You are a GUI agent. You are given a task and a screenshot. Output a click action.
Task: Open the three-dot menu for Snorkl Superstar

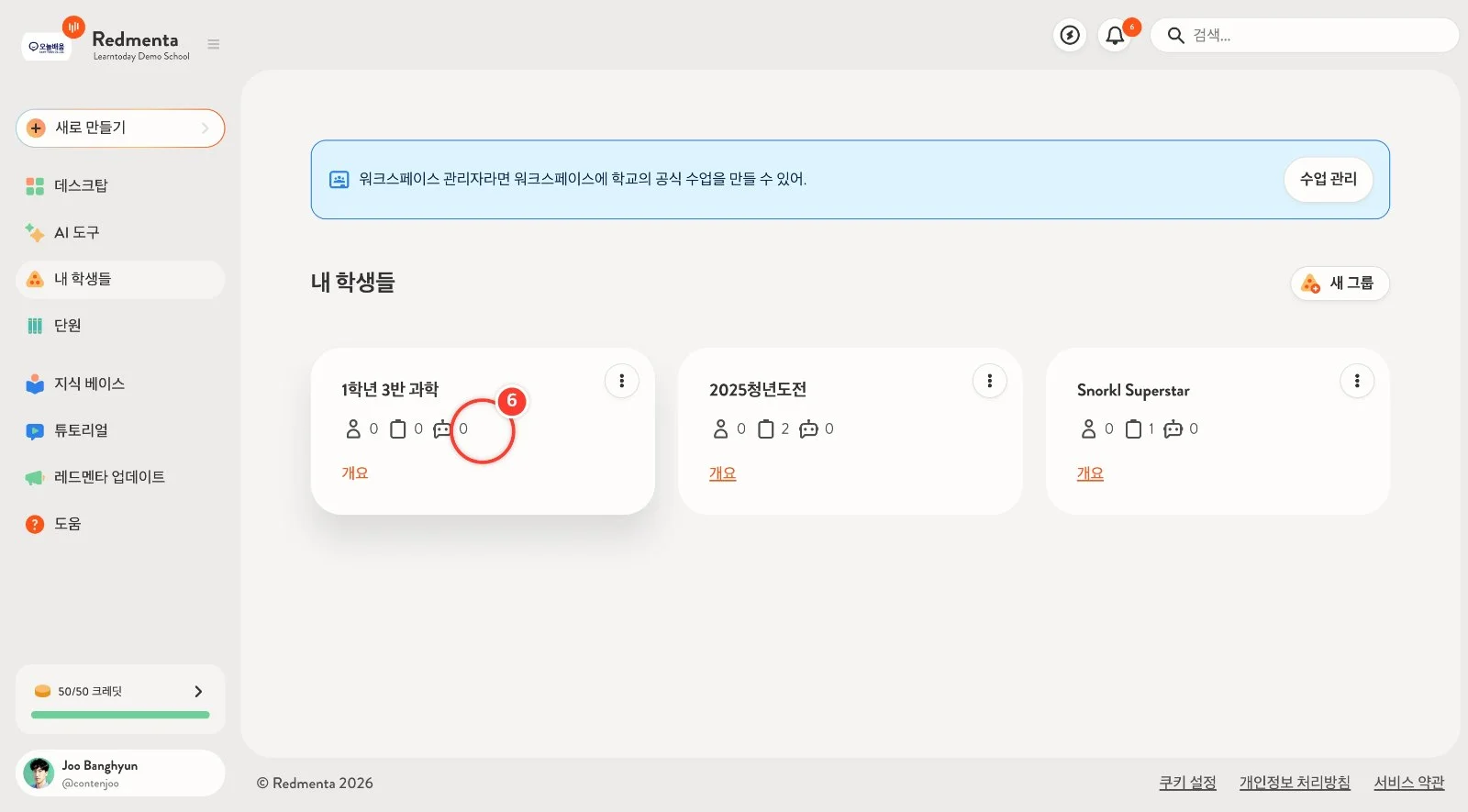(1357, 381)
